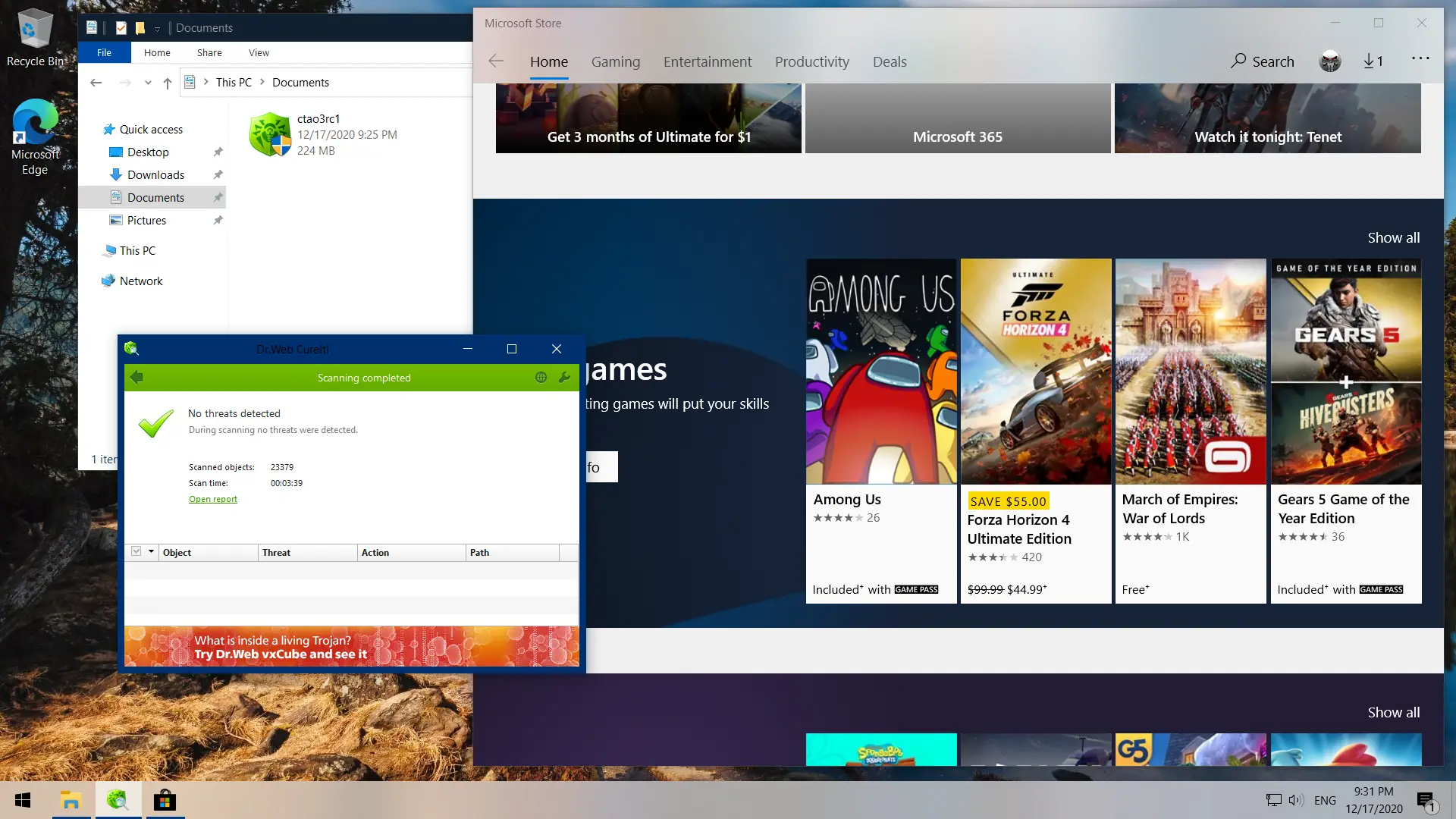The image size is (1456, 819).
Task: Expand recent locations dropdown in Explorer
Action: (x=148, y=83)
